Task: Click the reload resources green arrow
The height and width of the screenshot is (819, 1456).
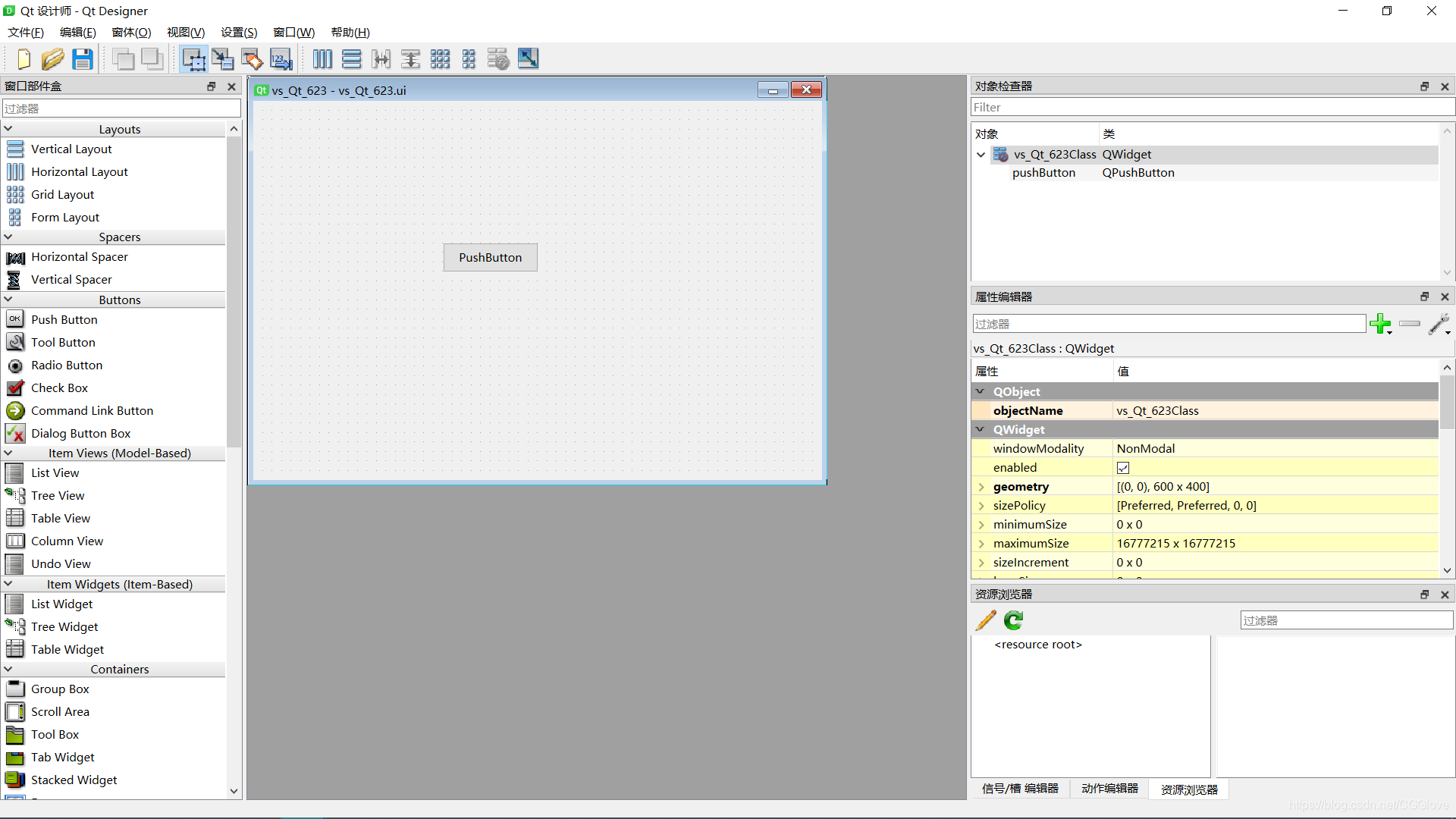Action: click(x=1014, y=620)
